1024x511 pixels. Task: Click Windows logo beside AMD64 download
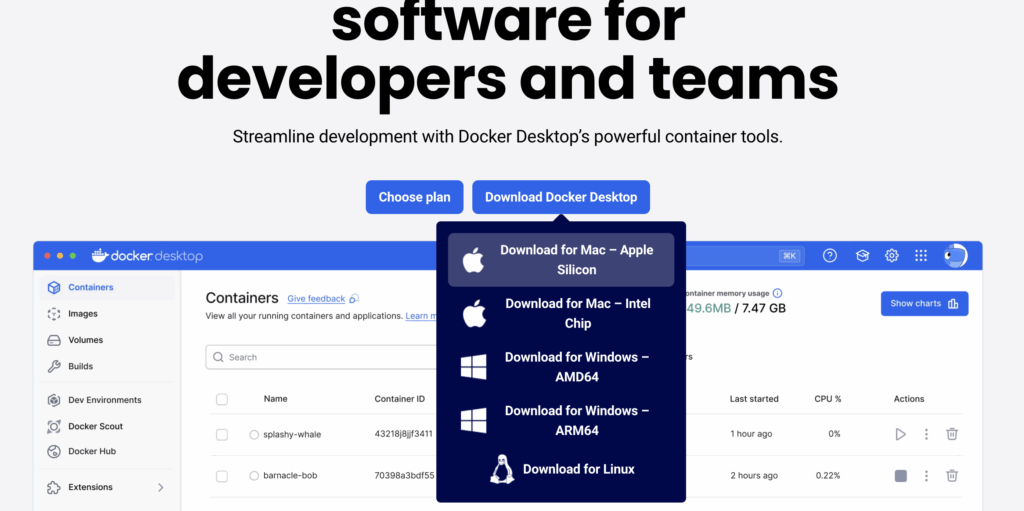(x=473, y=367)
